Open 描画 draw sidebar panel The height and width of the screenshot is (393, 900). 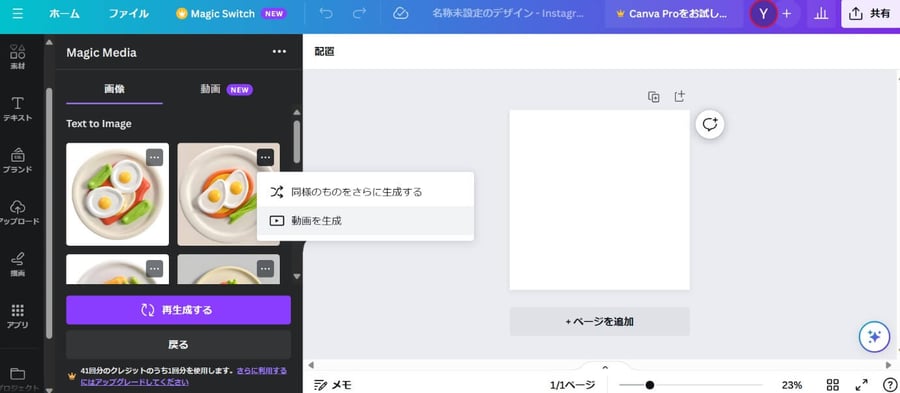[x=18, y=264]
